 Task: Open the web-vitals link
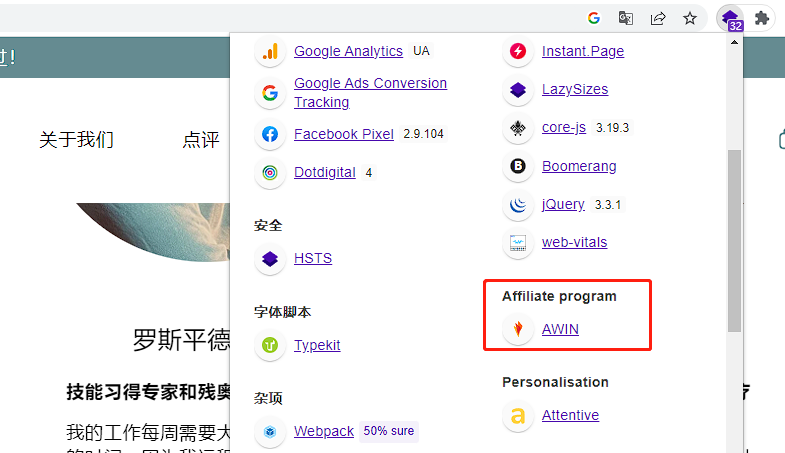tap(574, 242)
